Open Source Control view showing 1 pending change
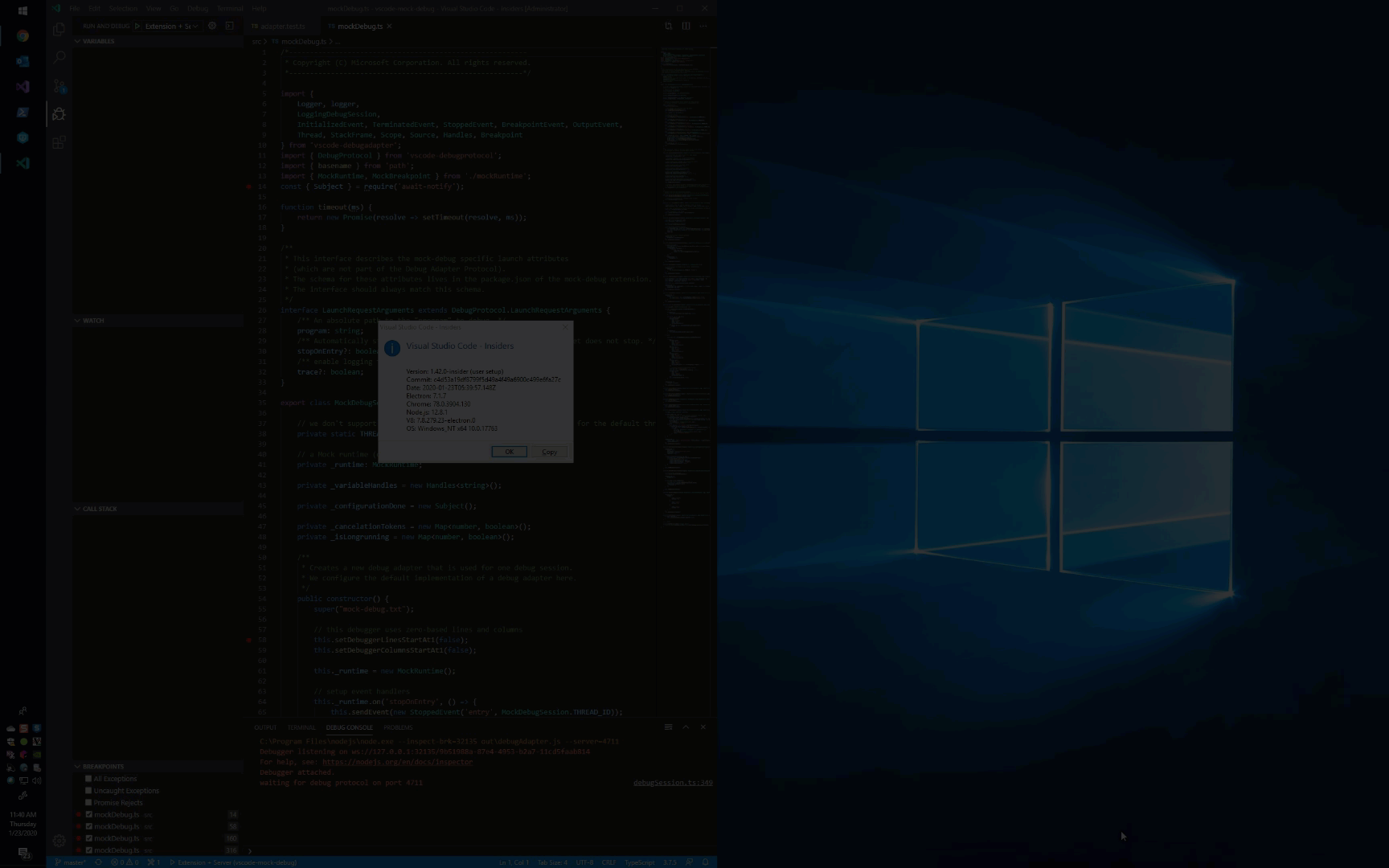The height and width of the screenshot is (868, 1389). [x=58, y=85]
